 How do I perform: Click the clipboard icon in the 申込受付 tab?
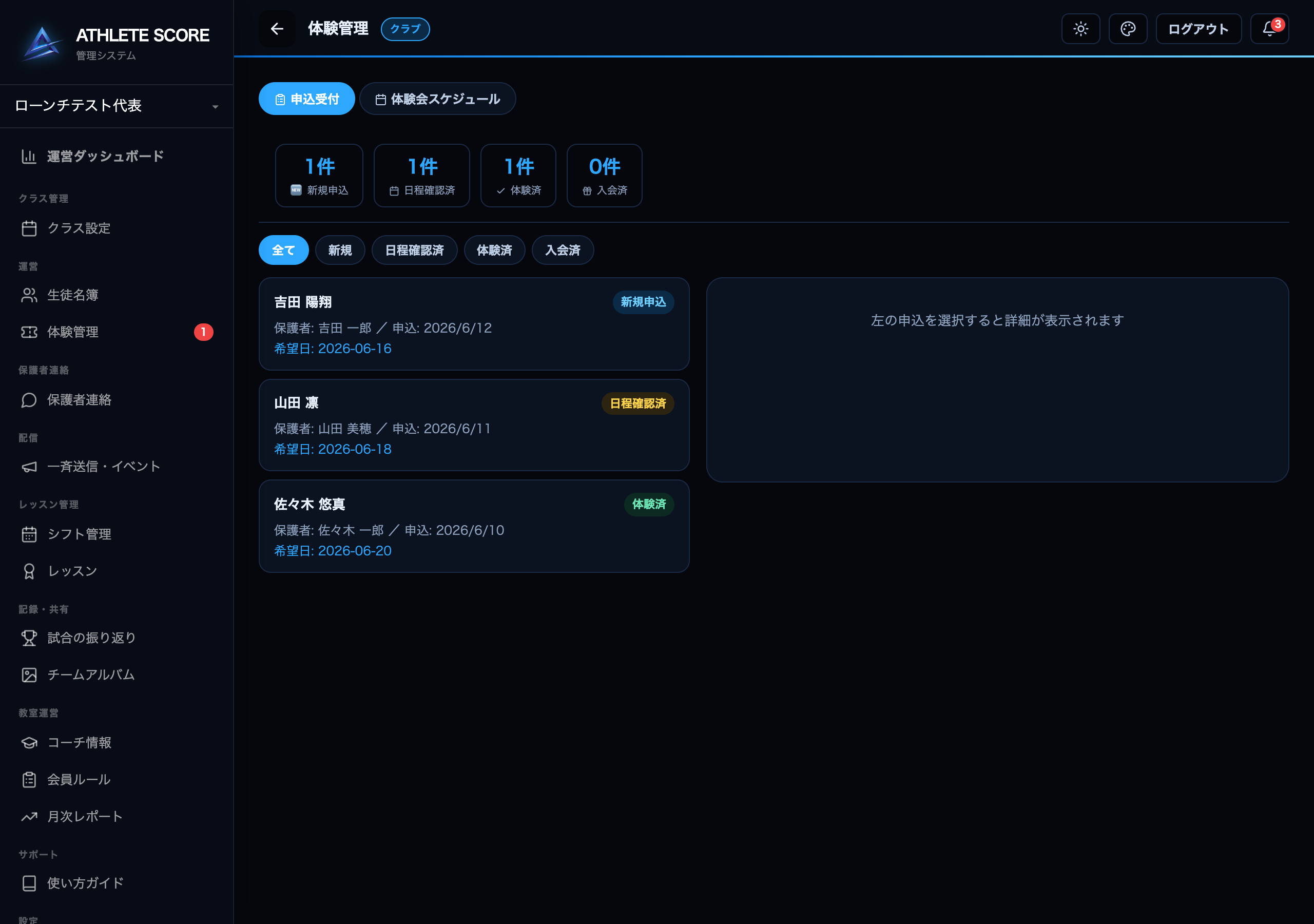(280, 100)
